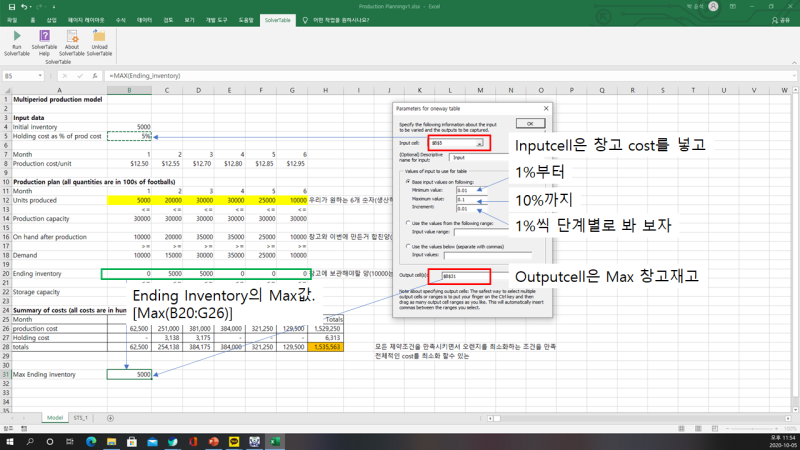Open Microsoft Store from taskbar
800x450 pixels.
pos(132,442)
